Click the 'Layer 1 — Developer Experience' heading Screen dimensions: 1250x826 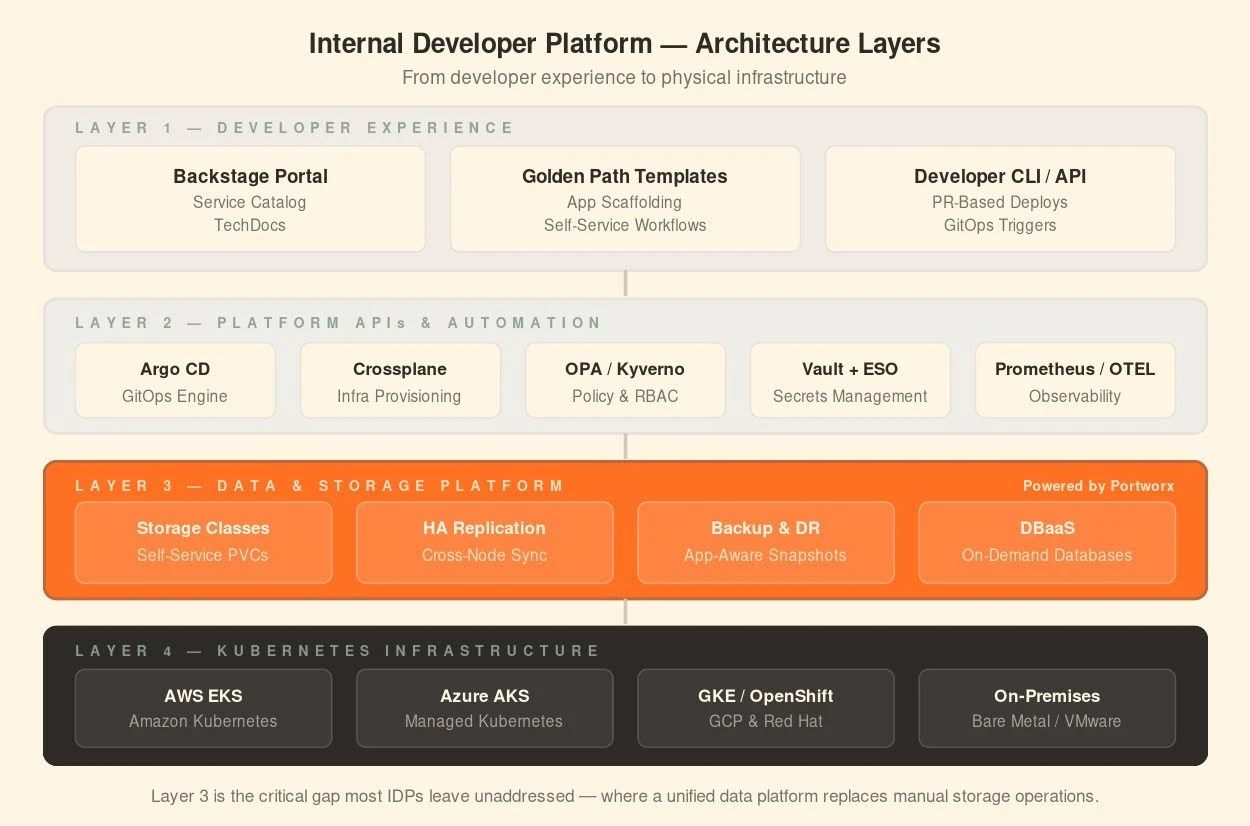pos(294,128)
